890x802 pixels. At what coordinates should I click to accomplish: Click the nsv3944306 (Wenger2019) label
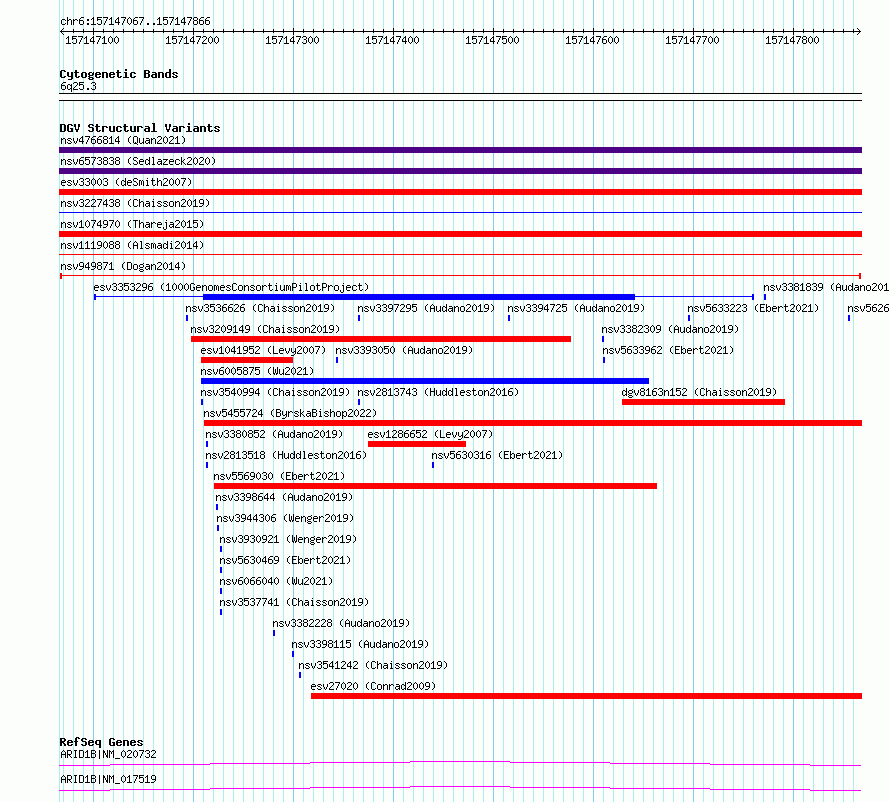tap(285, 518)
